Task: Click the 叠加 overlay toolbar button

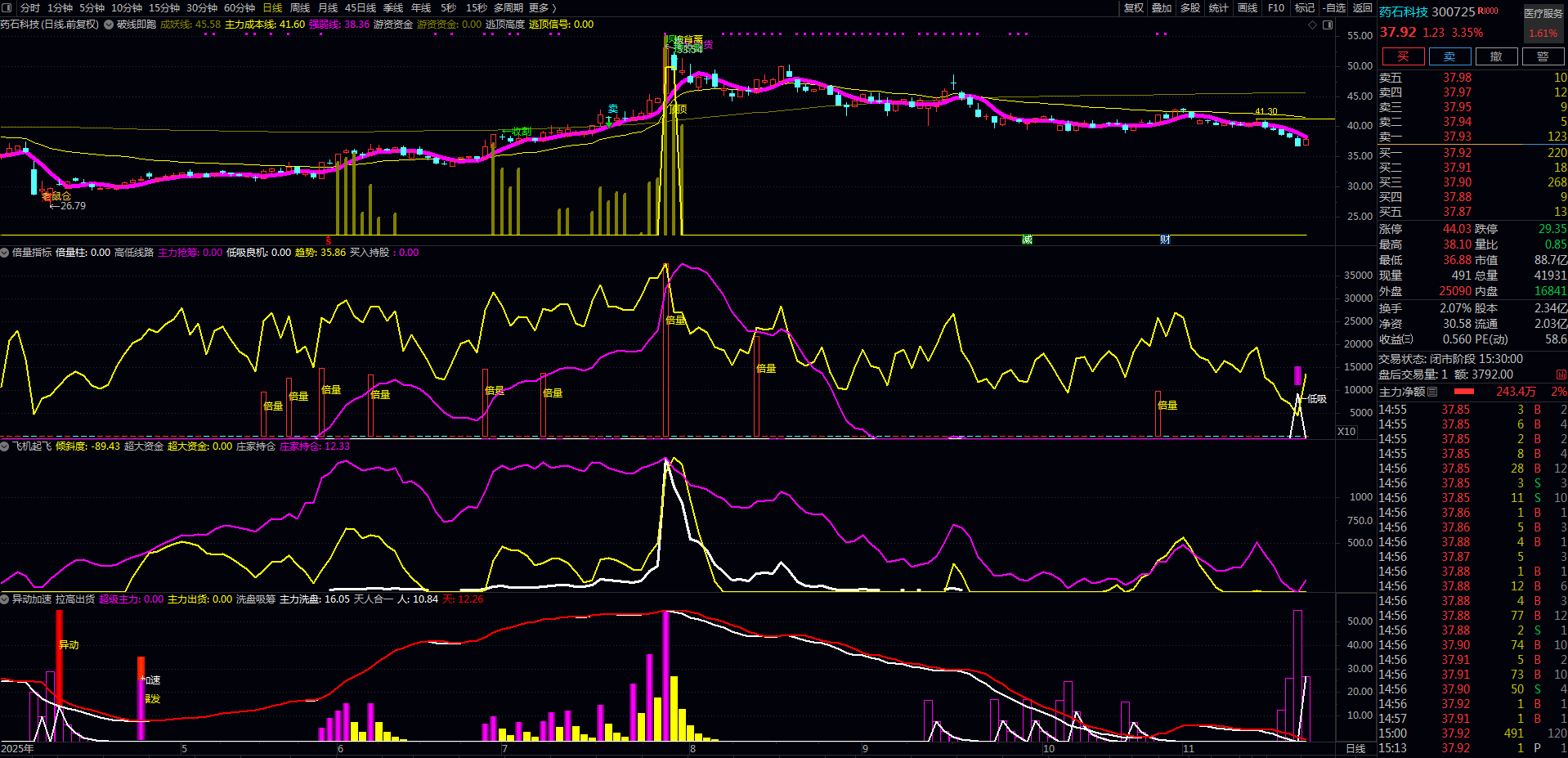Action: point(1162,7)
